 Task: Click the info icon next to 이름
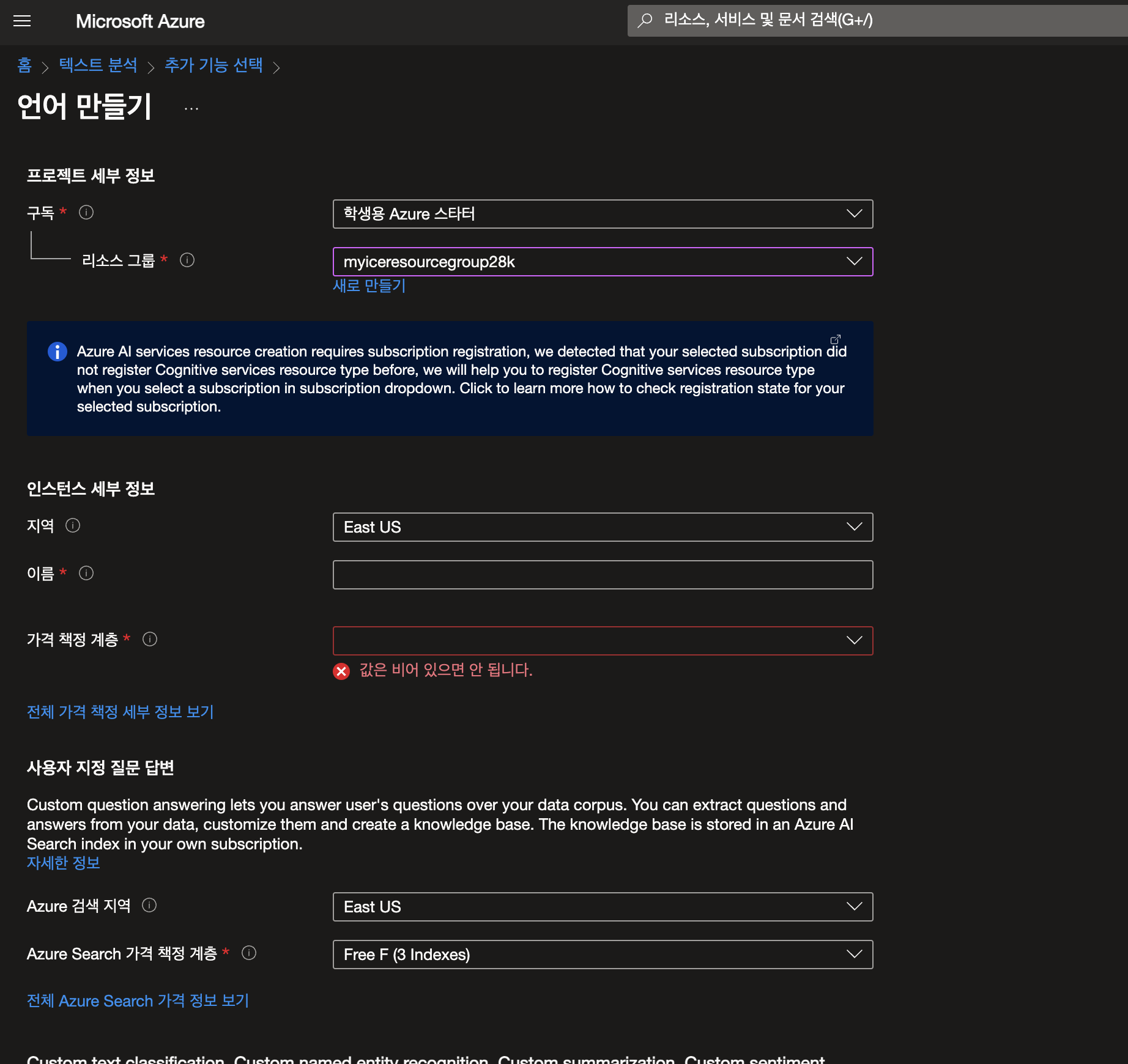(86, 573)
